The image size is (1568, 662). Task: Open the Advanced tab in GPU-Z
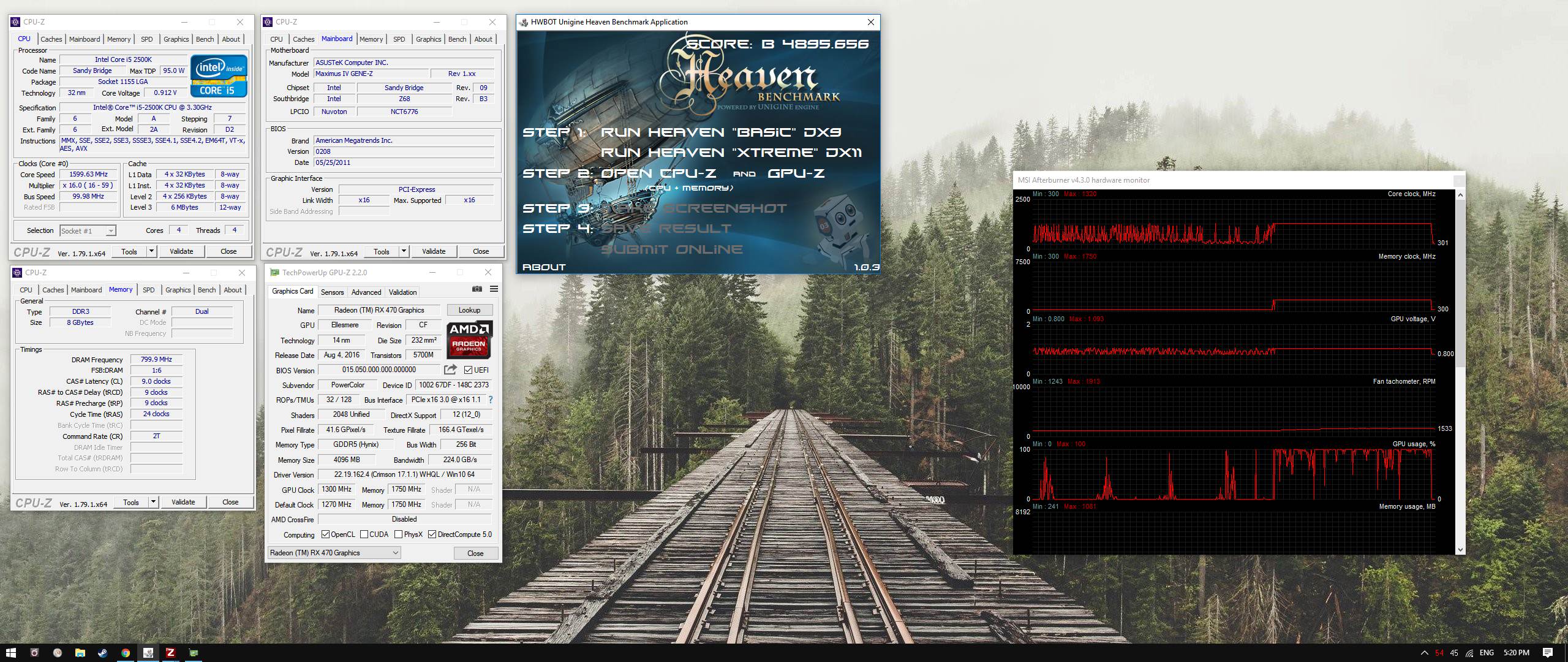coord(366,292)
